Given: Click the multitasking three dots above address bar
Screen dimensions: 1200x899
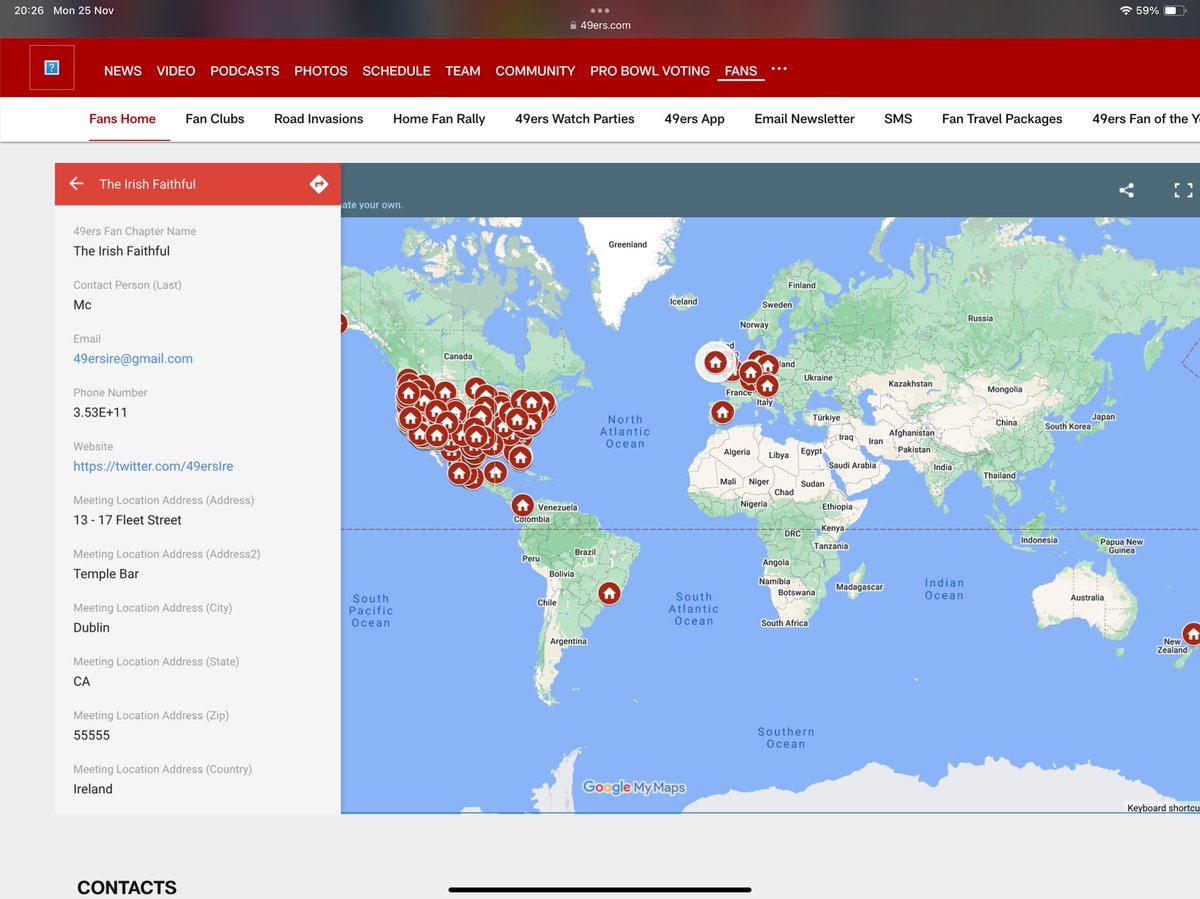Looking at the screenshot, I should coord(600,10).
